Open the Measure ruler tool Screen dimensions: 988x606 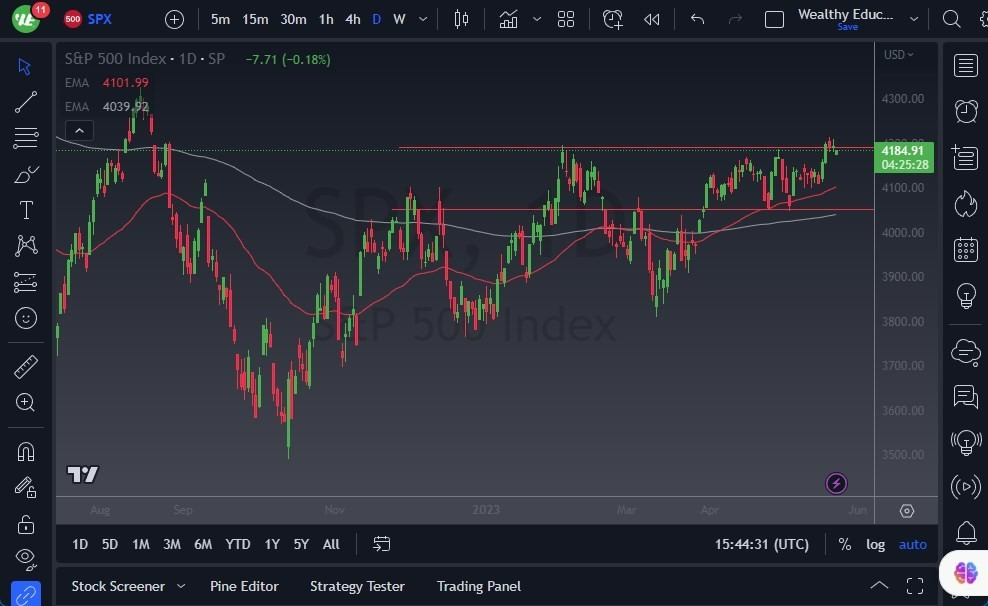[25, 366]
